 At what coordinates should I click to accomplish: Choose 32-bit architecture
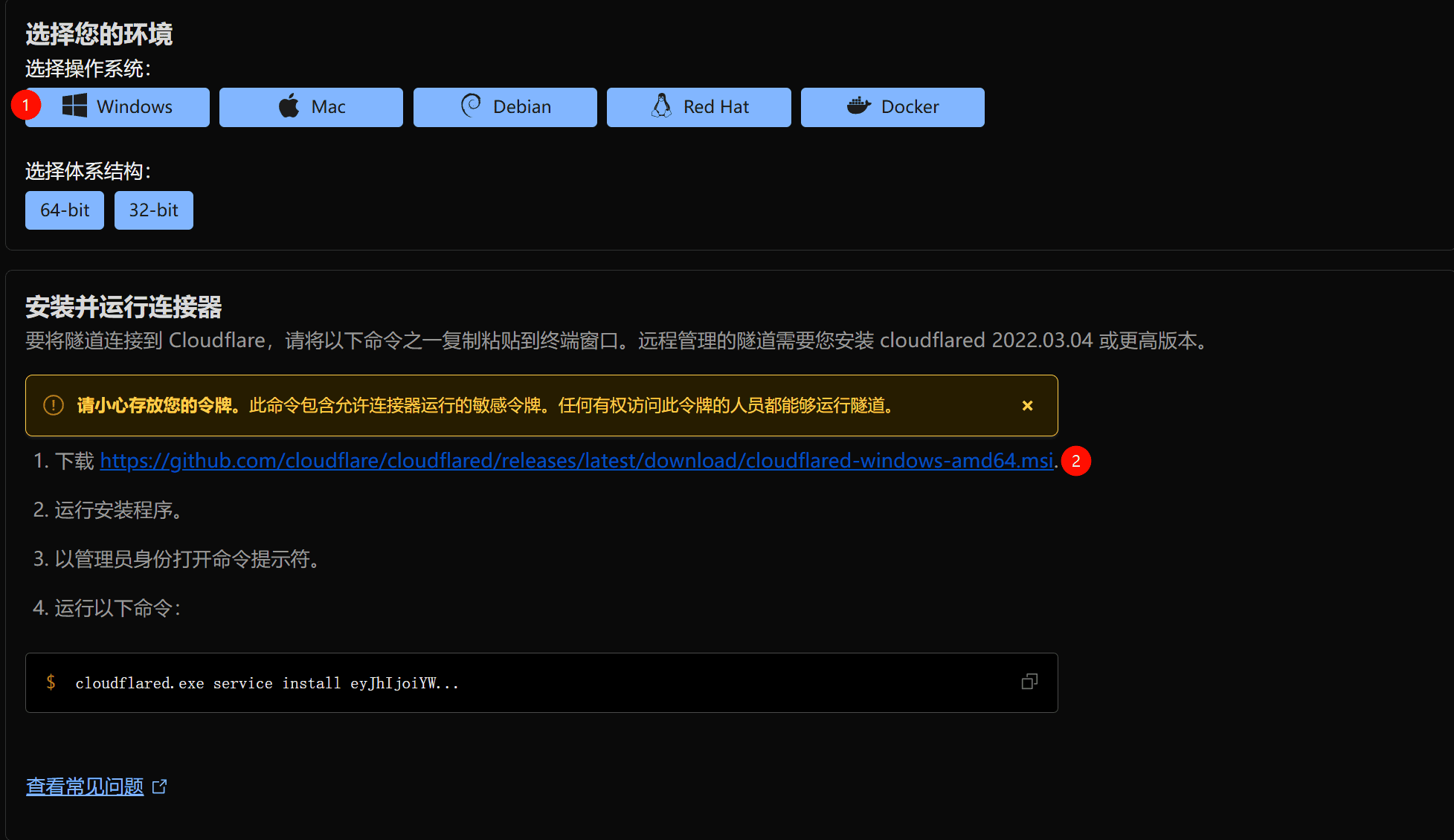[153, 210]
